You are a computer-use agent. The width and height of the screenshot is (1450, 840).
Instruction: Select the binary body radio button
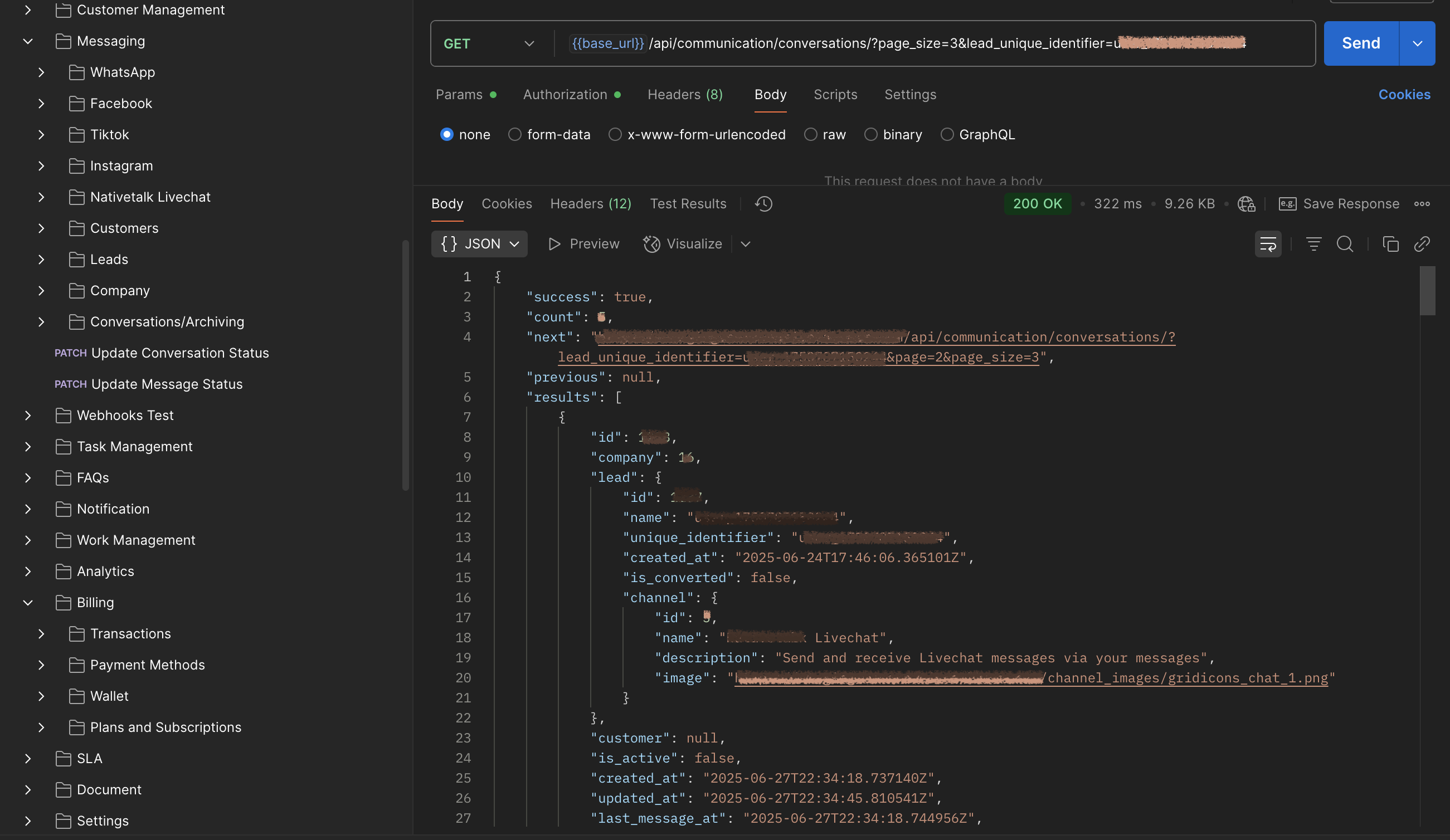[870, 135]
